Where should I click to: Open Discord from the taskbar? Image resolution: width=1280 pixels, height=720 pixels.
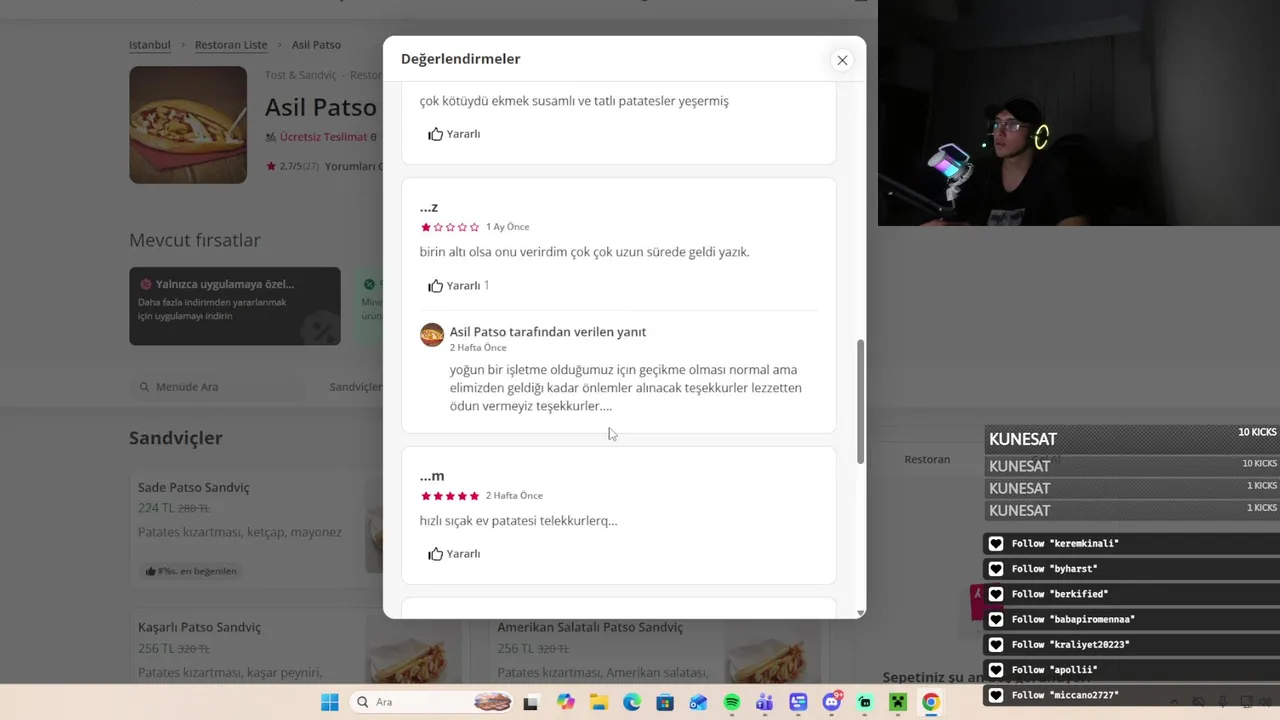(832, 702)
